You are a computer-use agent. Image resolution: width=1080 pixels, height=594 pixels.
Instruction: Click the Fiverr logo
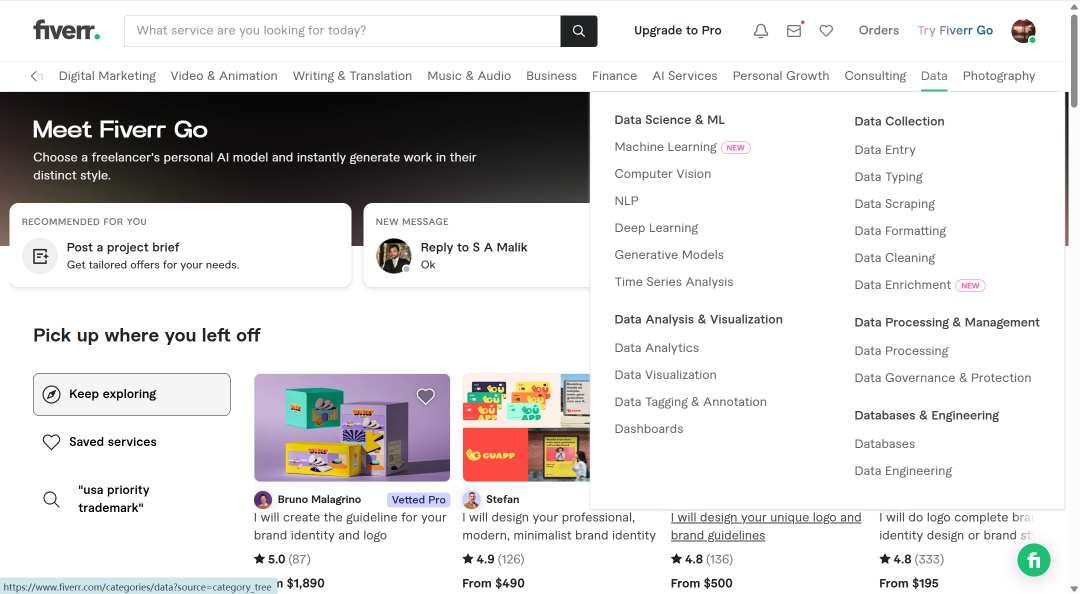click(x=67, y=30)
